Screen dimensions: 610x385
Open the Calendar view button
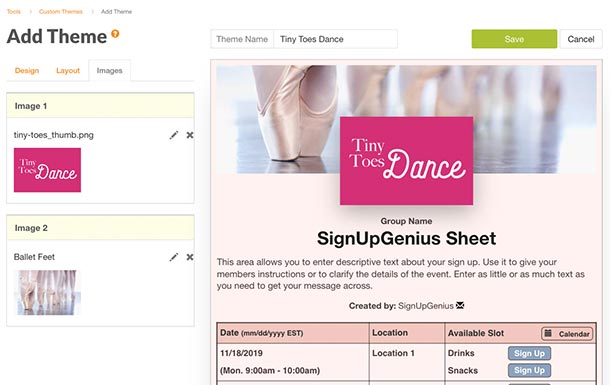coord(567,333)
